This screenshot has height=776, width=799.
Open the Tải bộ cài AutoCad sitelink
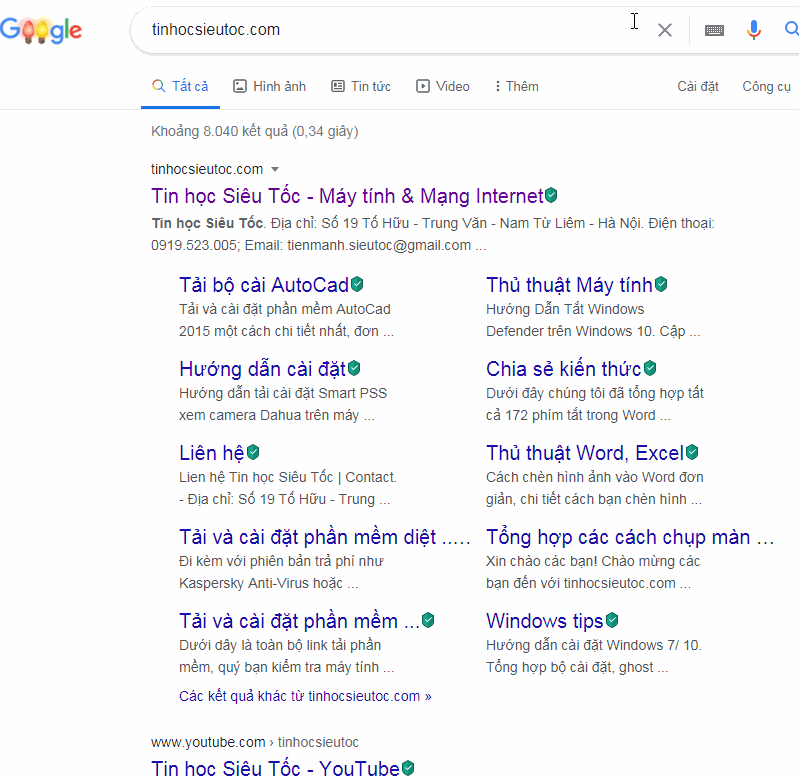[x=264, y=285]
